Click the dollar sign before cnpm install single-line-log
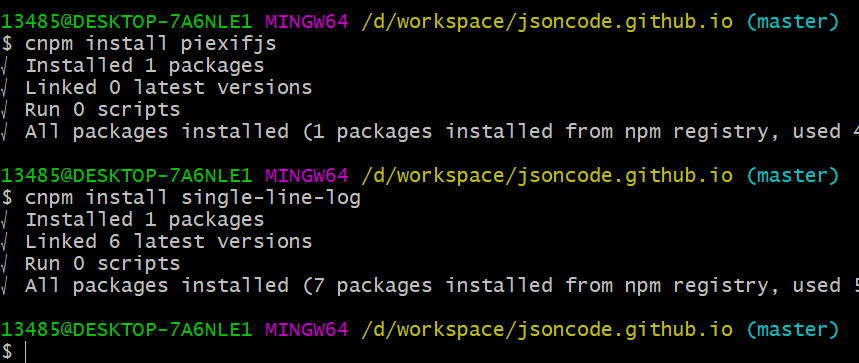Screen dimensions: 859x363 click(6, 198)
